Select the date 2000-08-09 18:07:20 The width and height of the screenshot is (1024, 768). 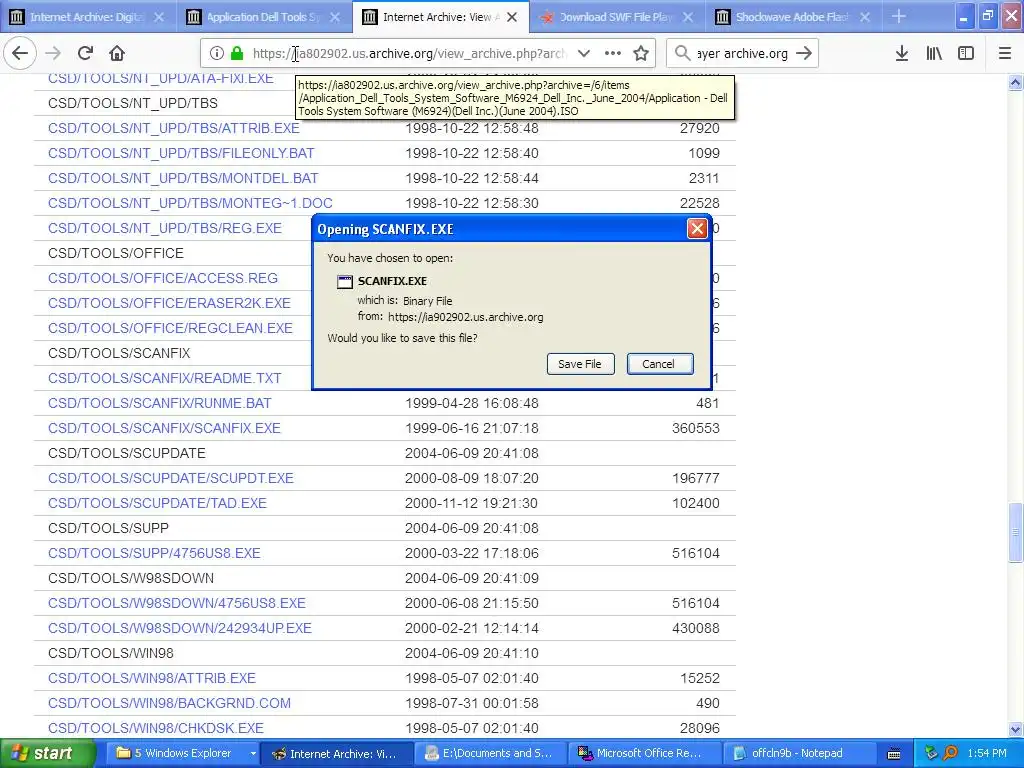472,478
